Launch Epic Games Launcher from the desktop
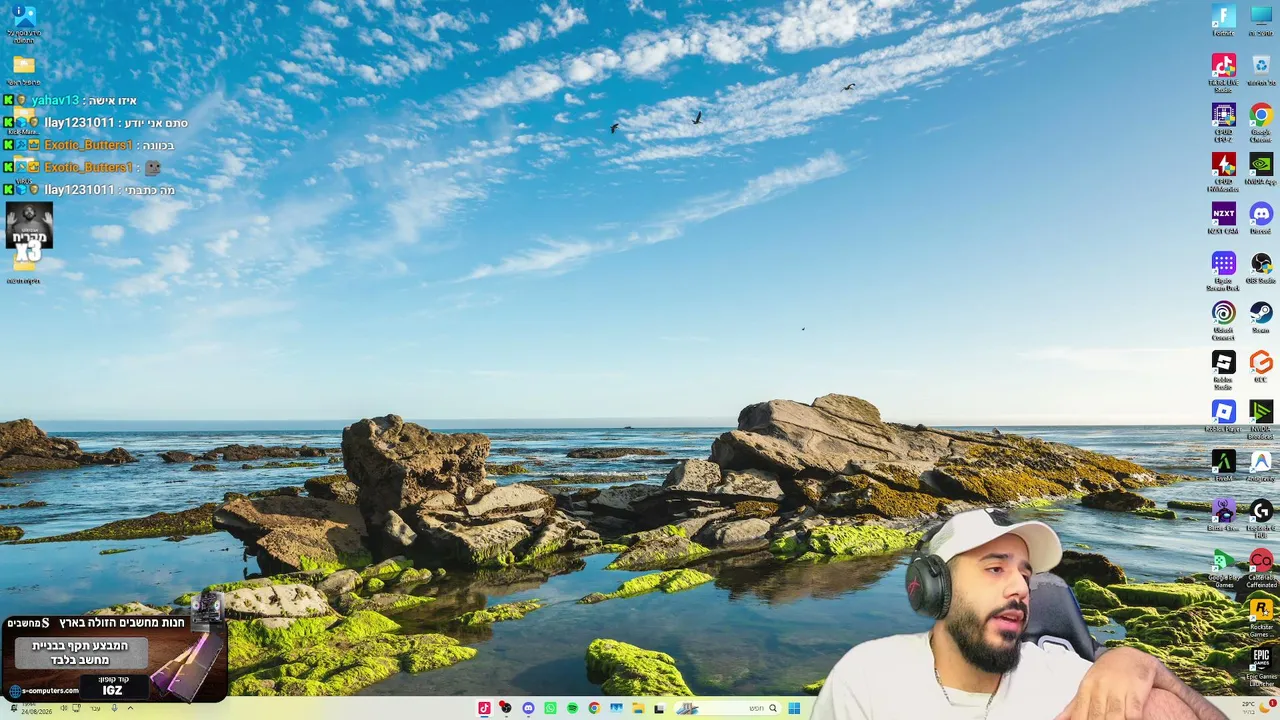 point(1261,665)
